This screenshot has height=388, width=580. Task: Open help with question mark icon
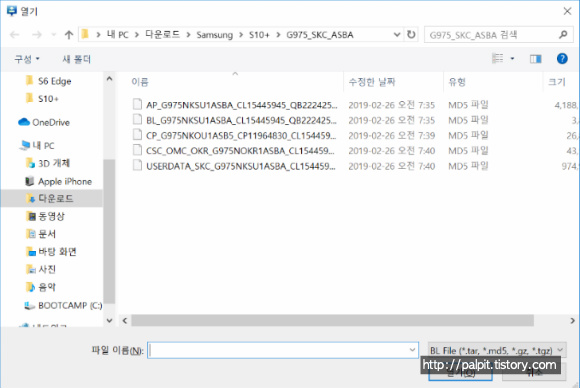click(562, 58)
